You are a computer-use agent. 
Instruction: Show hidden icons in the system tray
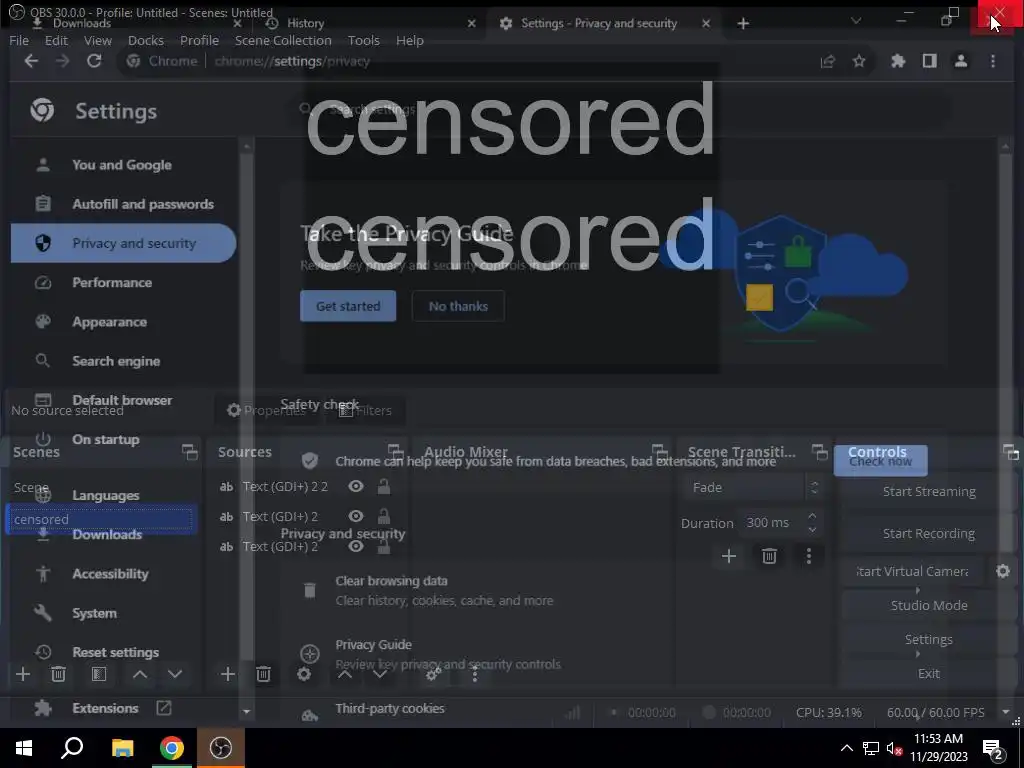click(x=846, y=748)
